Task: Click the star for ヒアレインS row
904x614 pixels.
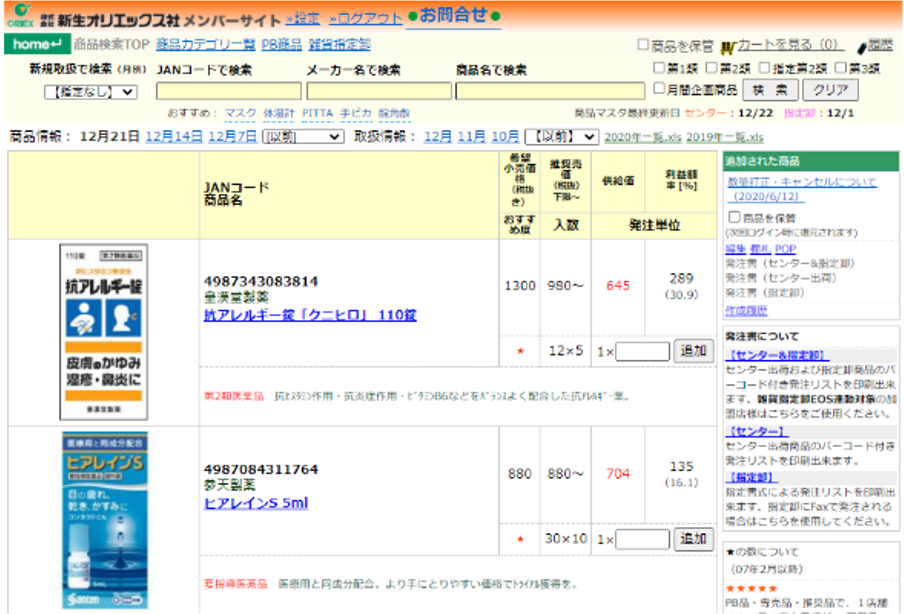Action: [x=520, y=539]
